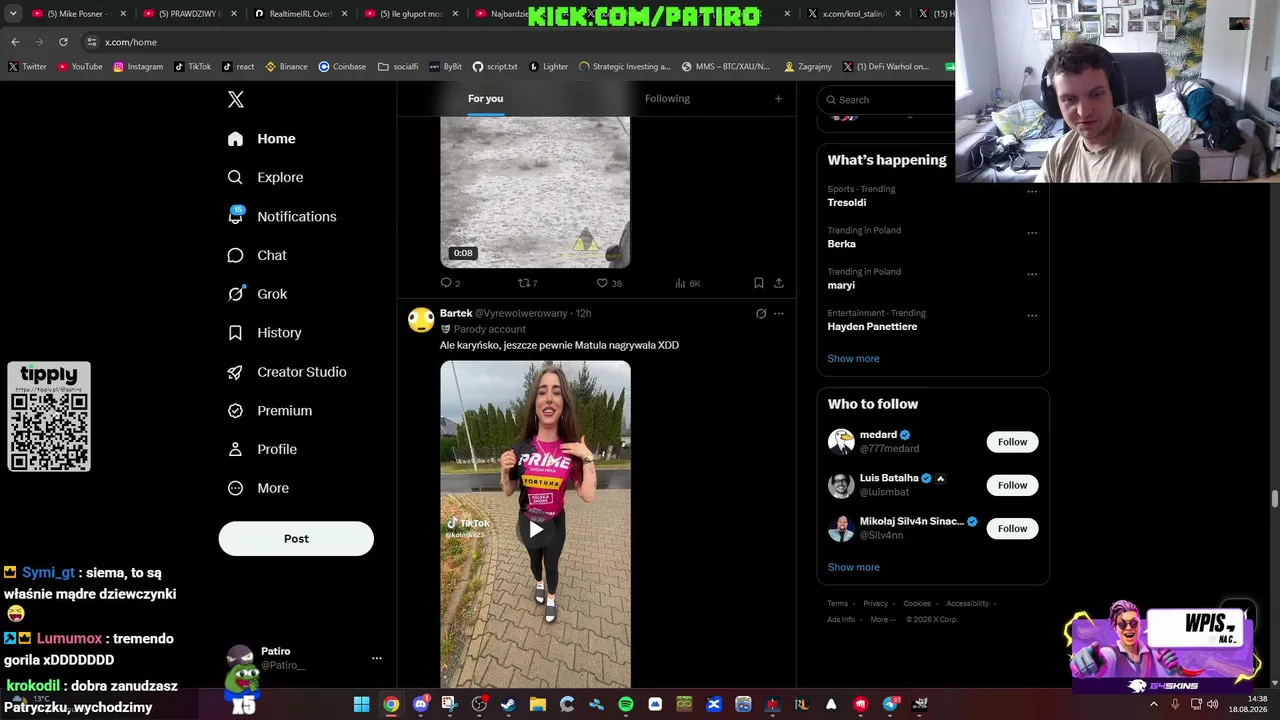Open options for maryi trend
Viewport: 1280px width, 720px height.
click(x=1032, y=274)
